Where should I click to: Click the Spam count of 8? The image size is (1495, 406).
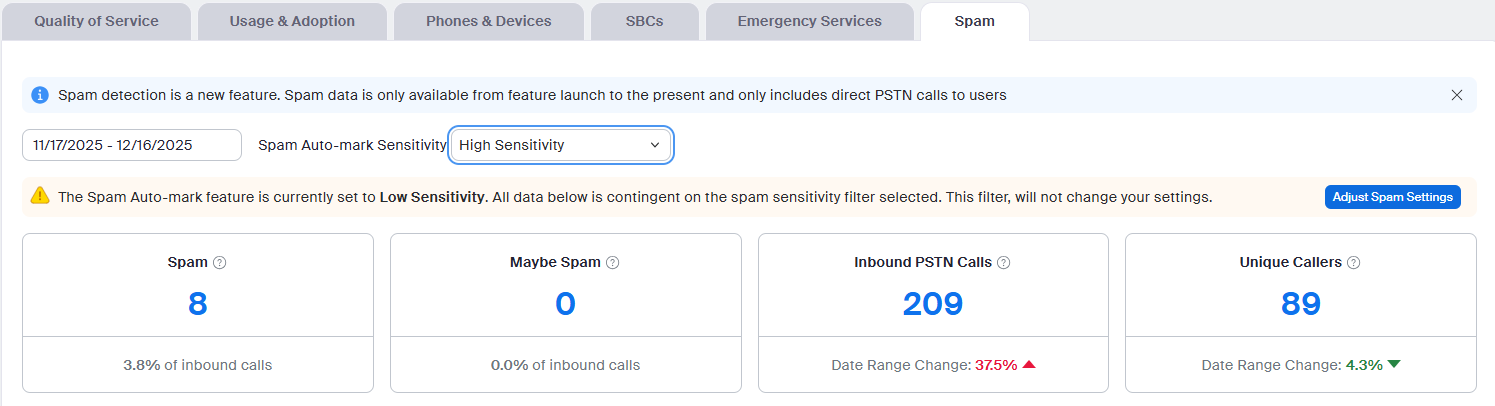point(198,304)
